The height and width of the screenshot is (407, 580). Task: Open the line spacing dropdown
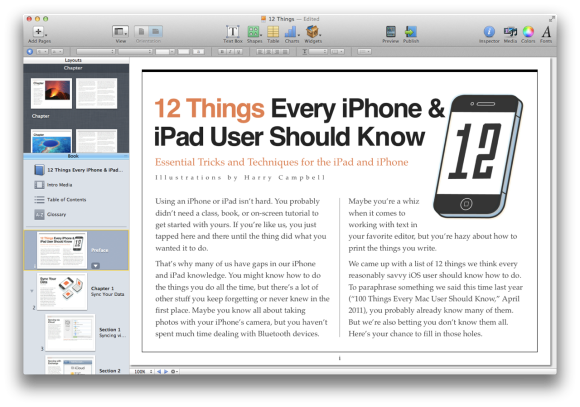[318, 51]
